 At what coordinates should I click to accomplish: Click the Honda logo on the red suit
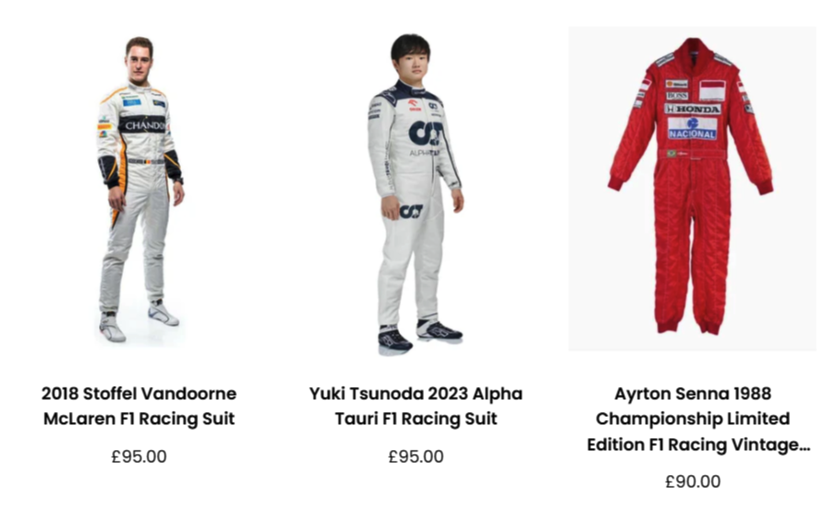click(693, 109)
